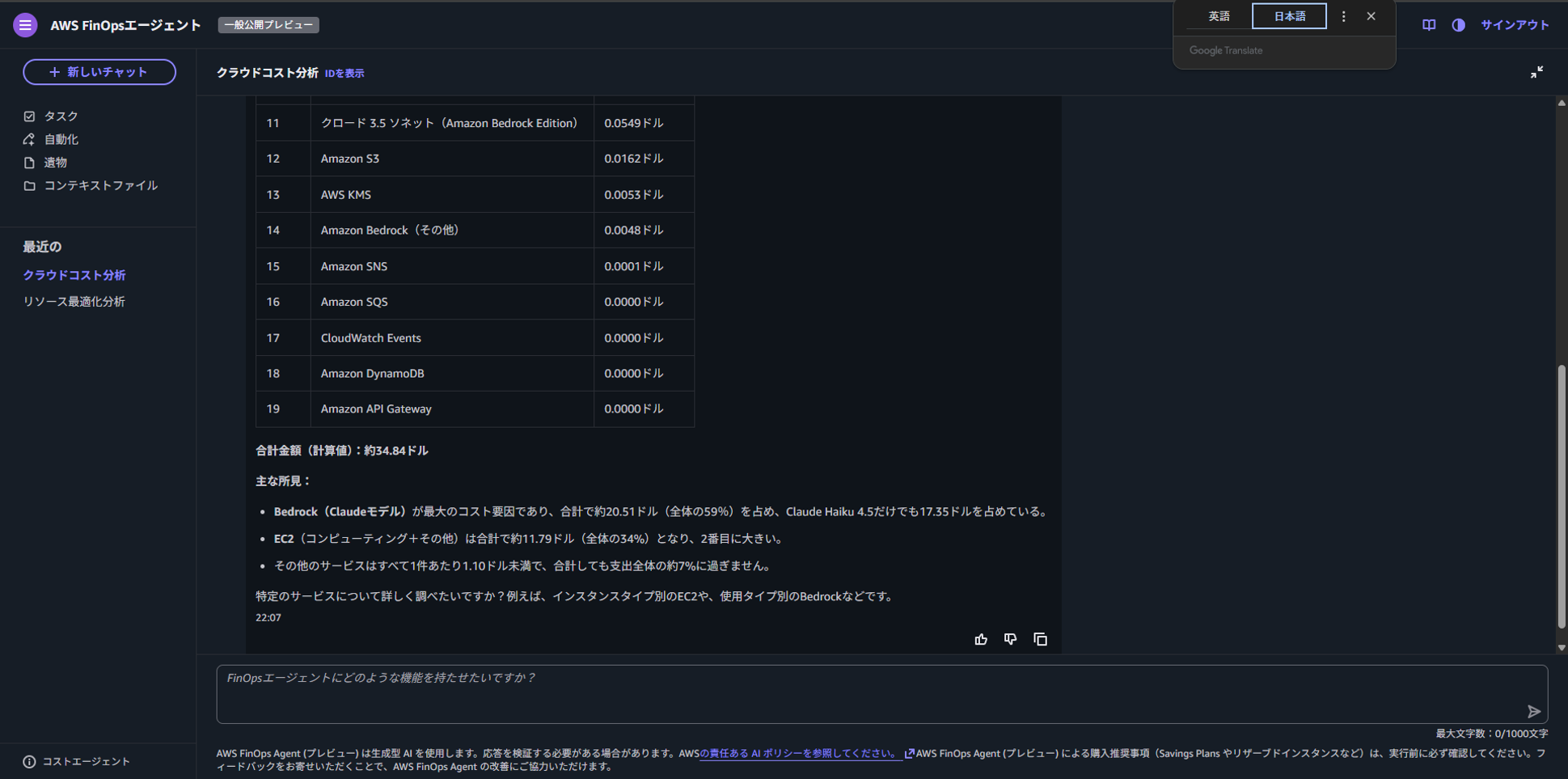The width and height of the screenshot is (1568, 779).
Task: Click the クロード 3.5 ソネット table cell
Action: 452,123
